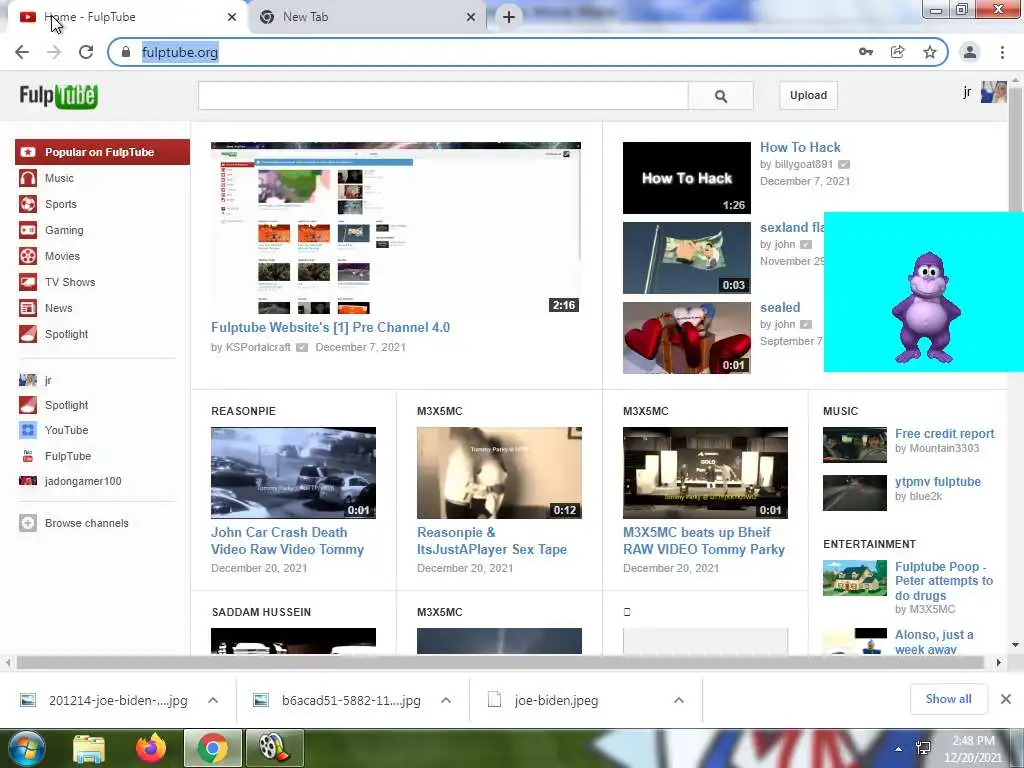1024x768 pixels.
Task: Open Chrome three-dot menu
Action: click(1002, 52)
